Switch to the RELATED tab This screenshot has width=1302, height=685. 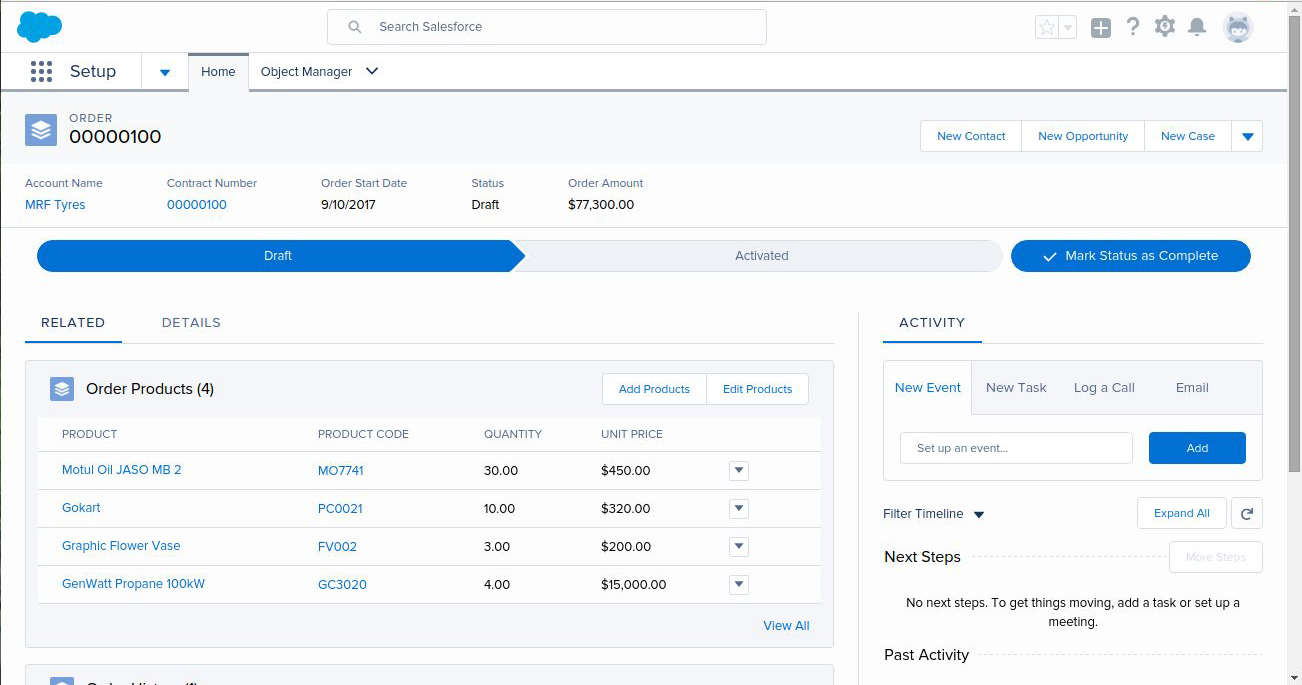[73, 323]
